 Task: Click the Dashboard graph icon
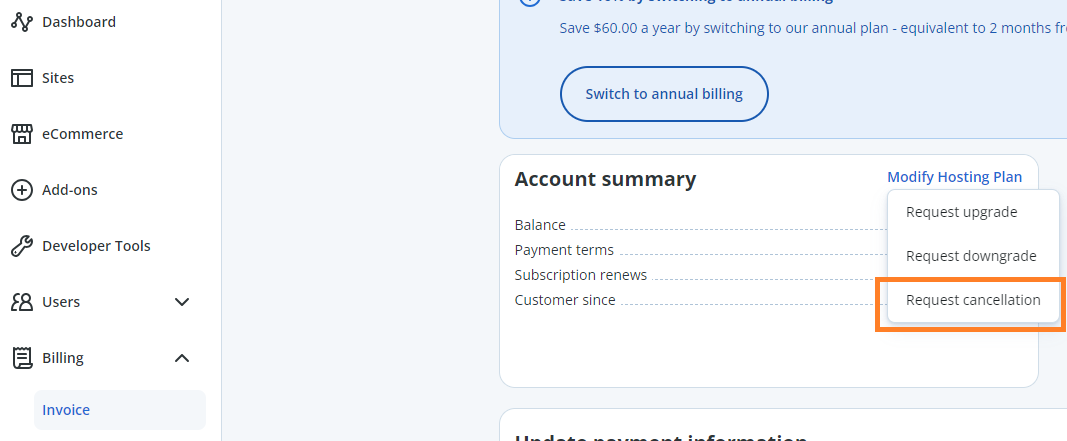click(x=22, y=22)
